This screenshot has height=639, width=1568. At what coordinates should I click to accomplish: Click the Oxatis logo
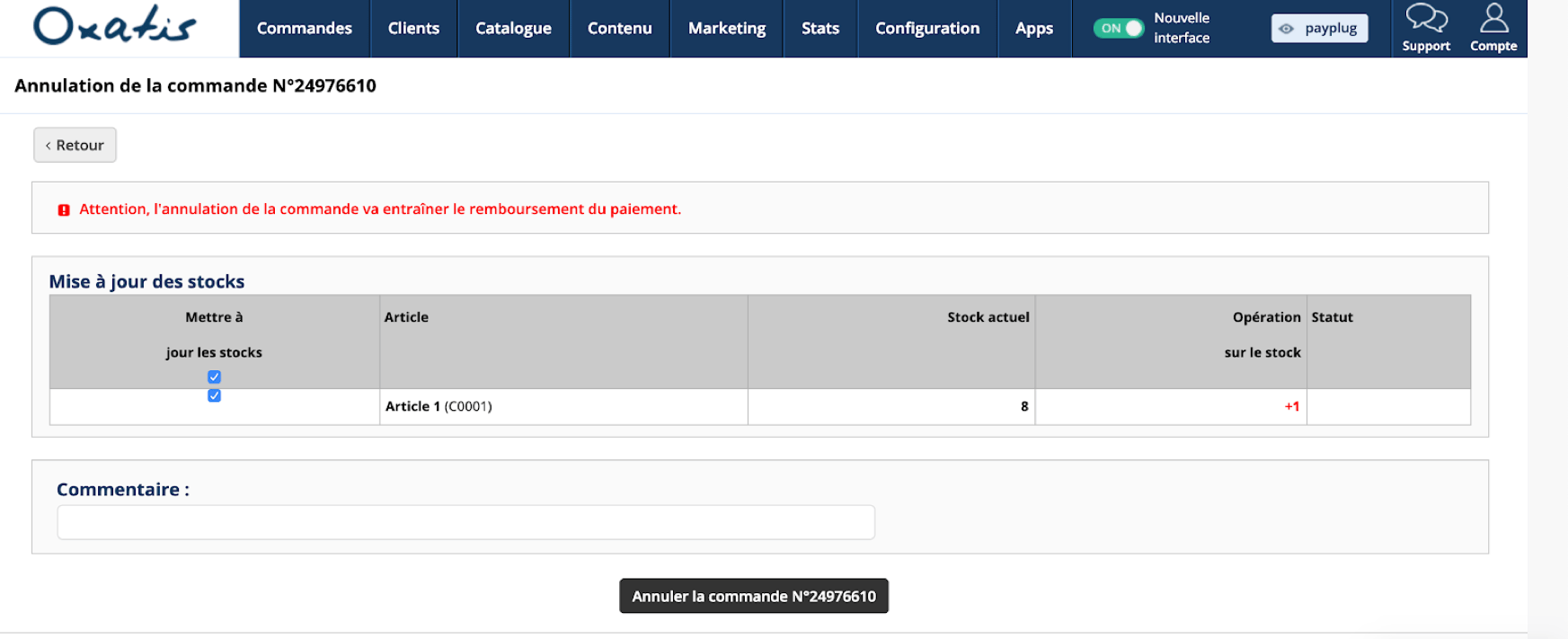point(114,26)
